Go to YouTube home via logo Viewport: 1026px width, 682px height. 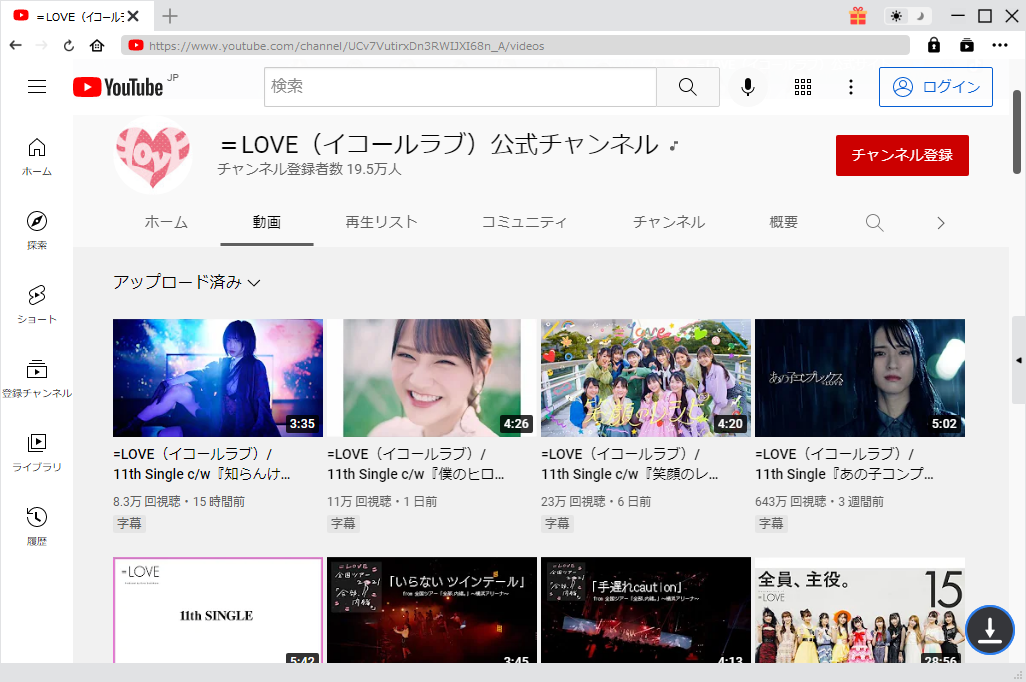tap(118, 87)
